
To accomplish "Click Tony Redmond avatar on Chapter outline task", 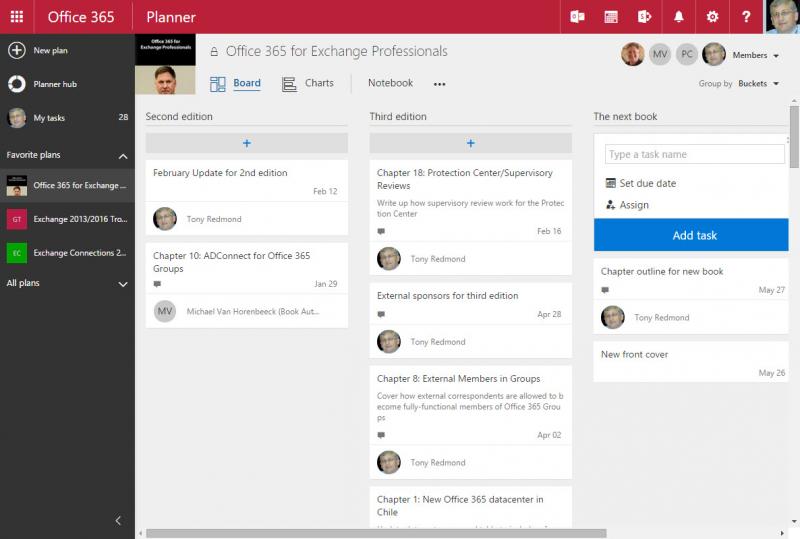I will click(x=613, y=317).
